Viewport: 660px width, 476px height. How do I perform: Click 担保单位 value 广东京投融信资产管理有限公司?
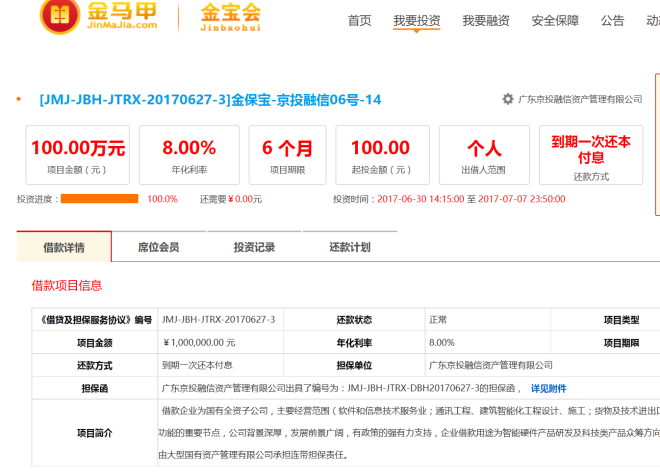click(x=491, y=365)
